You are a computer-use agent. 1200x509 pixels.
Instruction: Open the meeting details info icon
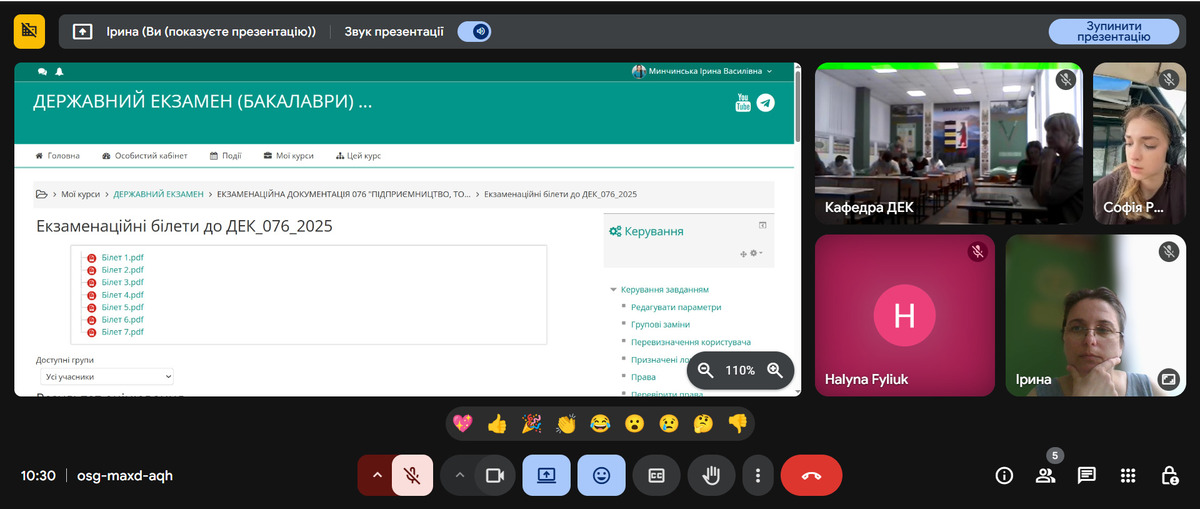[1004, 476]
